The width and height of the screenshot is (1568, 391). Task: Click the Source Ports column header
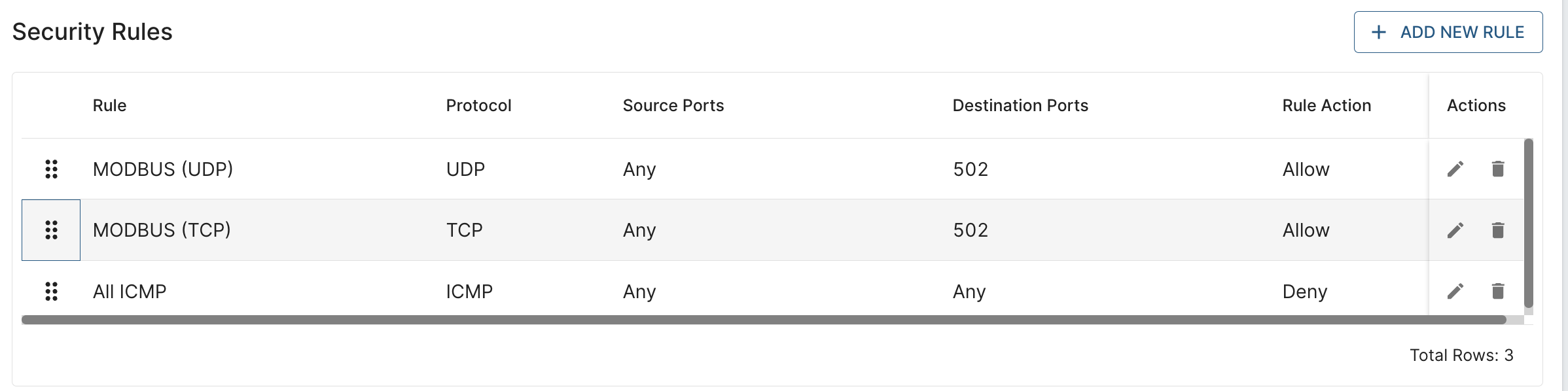673,105
